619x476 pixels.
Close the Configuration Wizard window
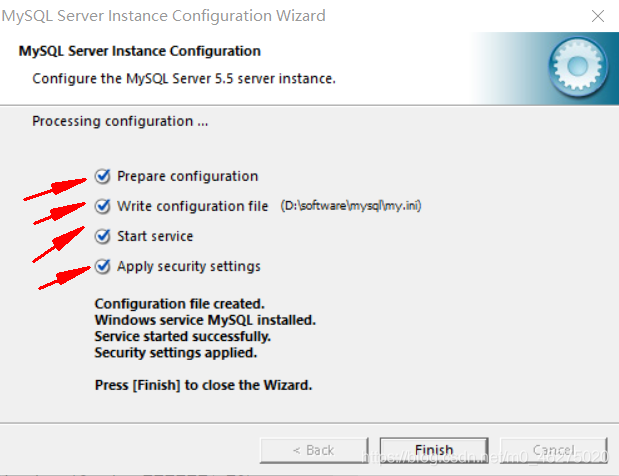(x=597, y=16)
